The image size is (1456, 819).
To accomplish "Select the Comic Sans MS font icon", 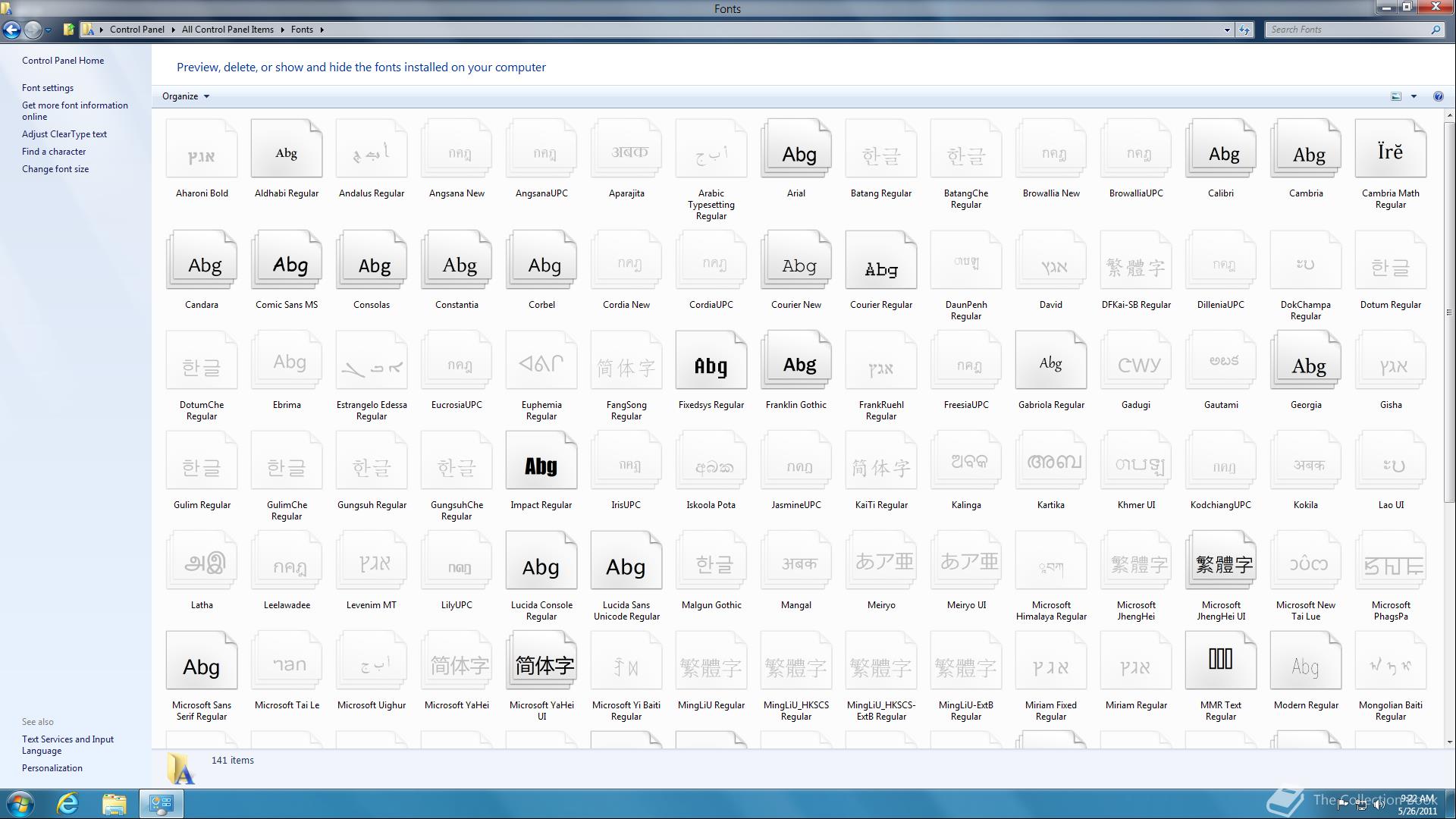I will click(x=287, y=261).
